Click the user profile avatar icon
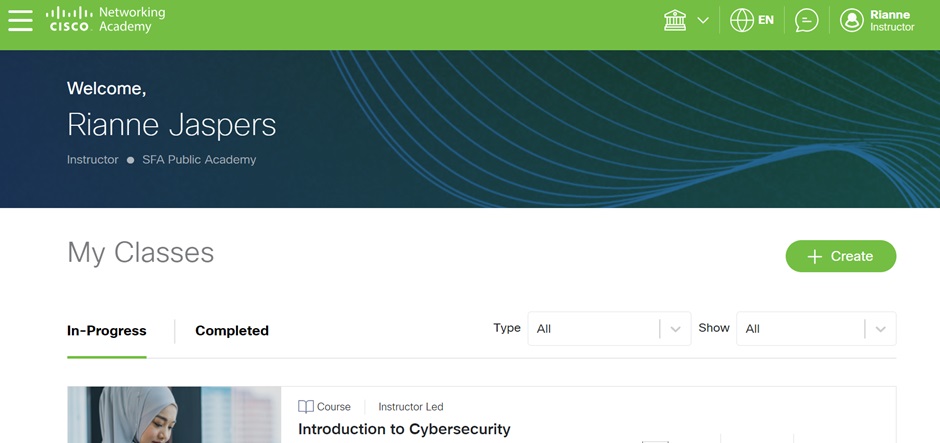Image resolution: width=940 pixels, height=443 pixels. coord(851,20)
